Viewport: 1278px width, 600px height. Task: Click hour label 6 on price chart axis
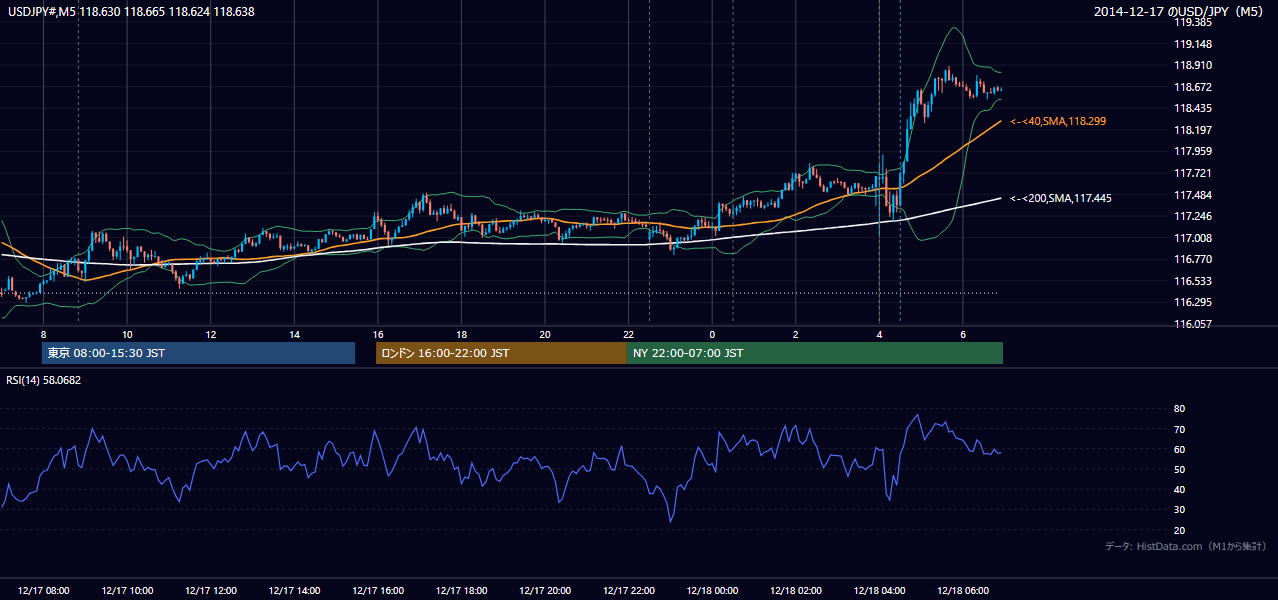963,334
